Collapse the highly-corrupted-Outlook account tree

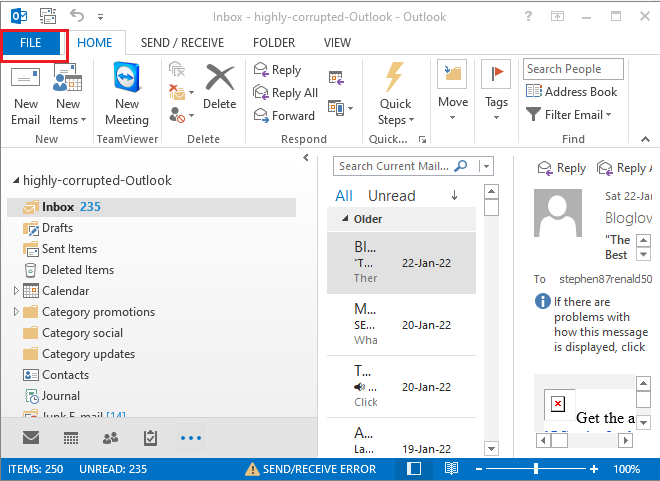(16, 181)
